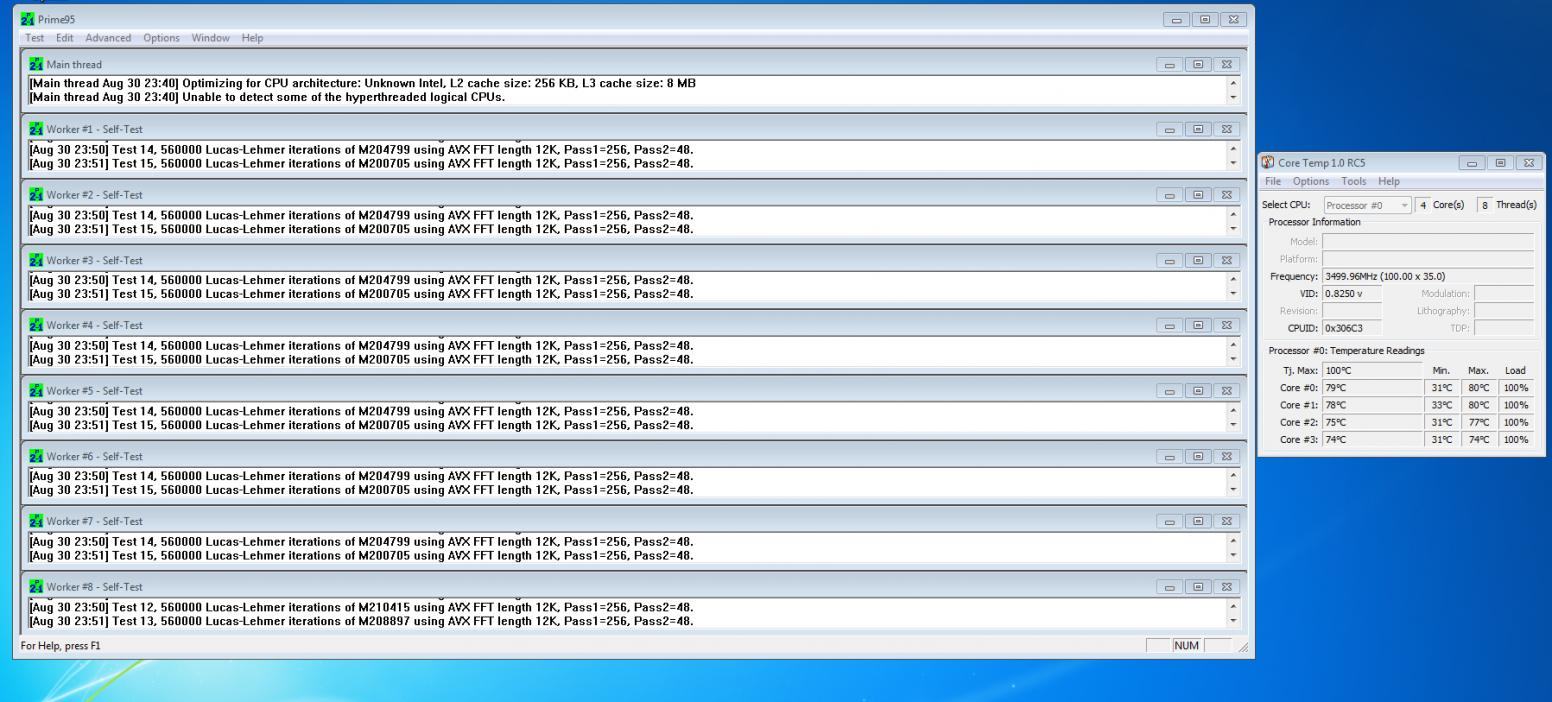This screenshot has height=702, width=1552.
Task: Click Core #2 temperature value 75°C
Action: coord(1371,422)
